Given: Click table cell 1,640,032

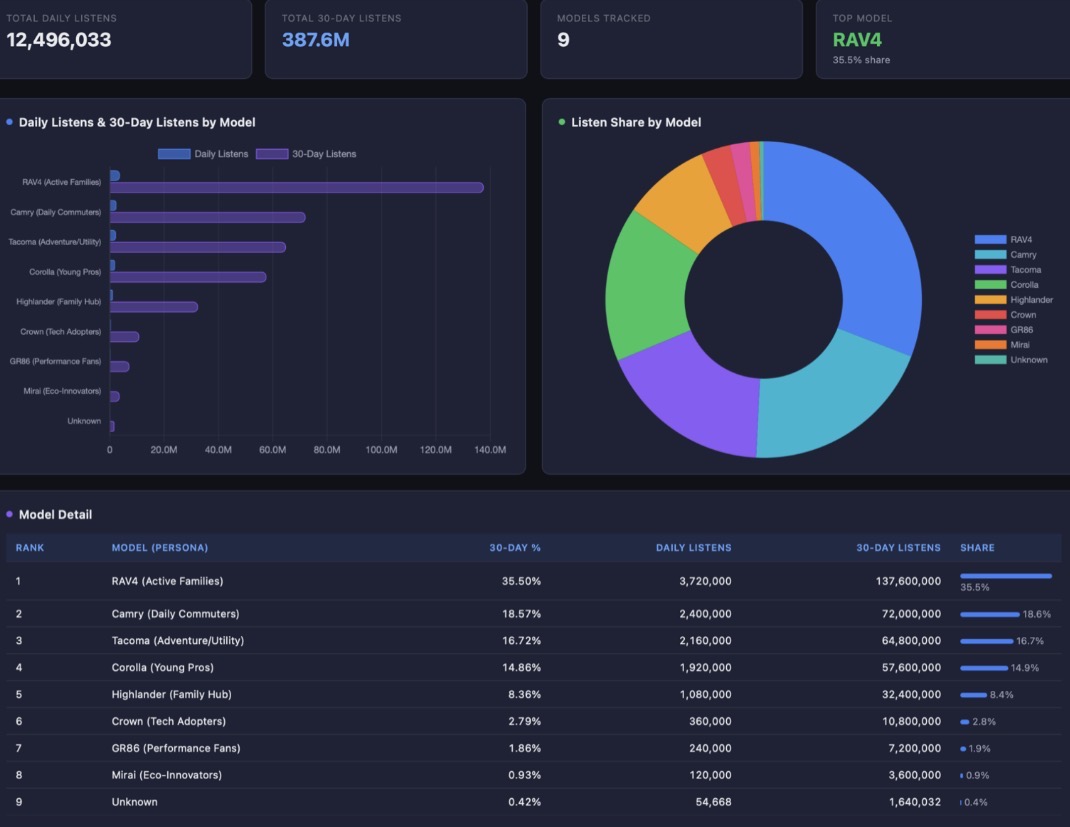Looking at the screenshot, I should (x=914, y=802).
